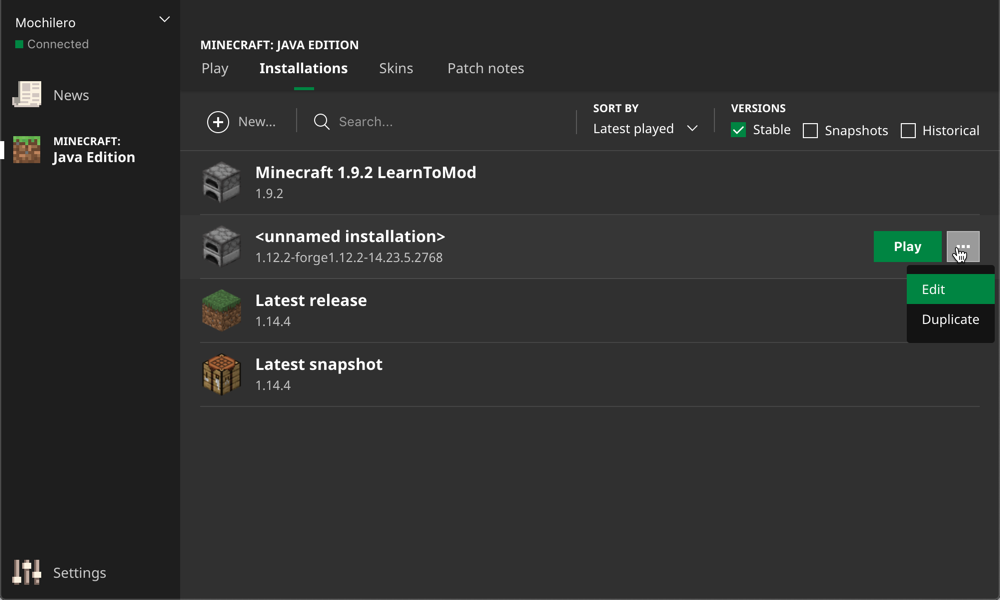Click furnace icon of unnamed installation
1000x600 pixels.
222,246
